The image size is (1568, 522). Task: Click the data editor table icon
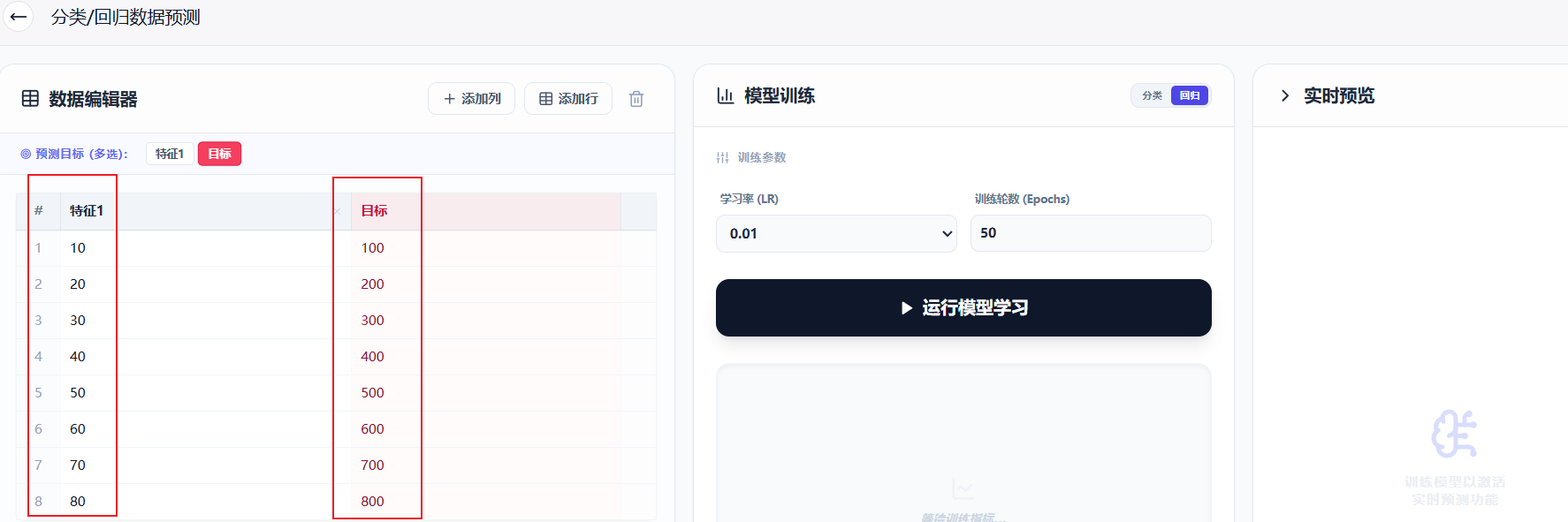pyautogui.click(x=30, y=99)
